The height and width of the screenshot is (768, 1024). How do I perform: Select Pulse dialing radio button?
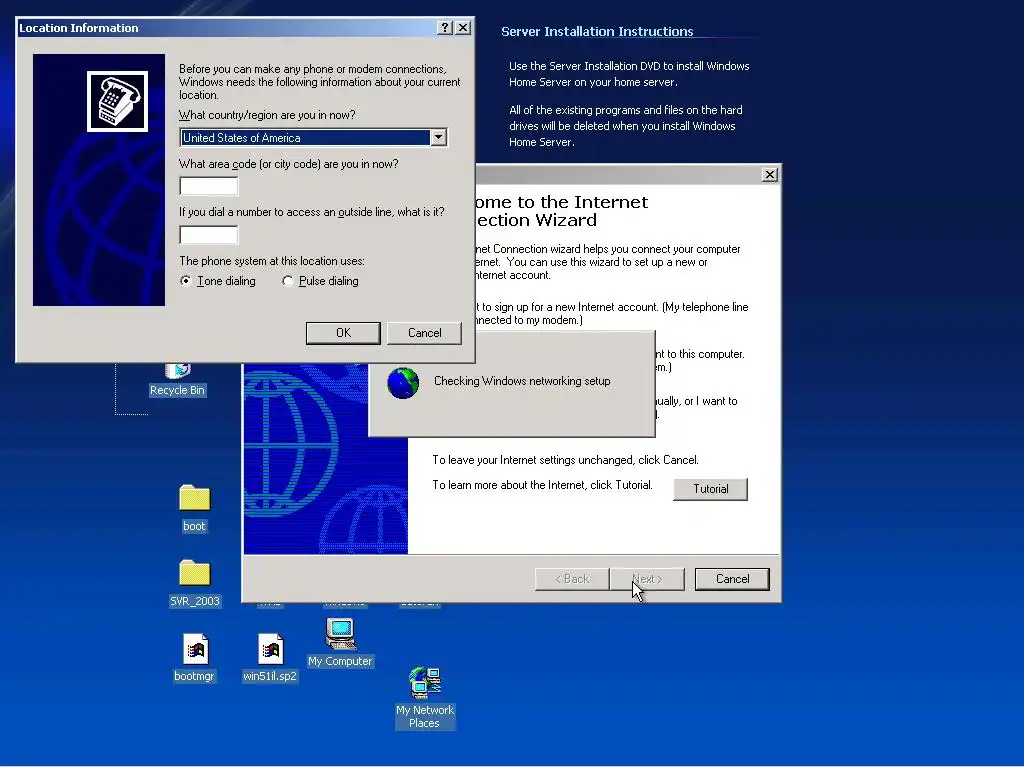tap(288, 281)
